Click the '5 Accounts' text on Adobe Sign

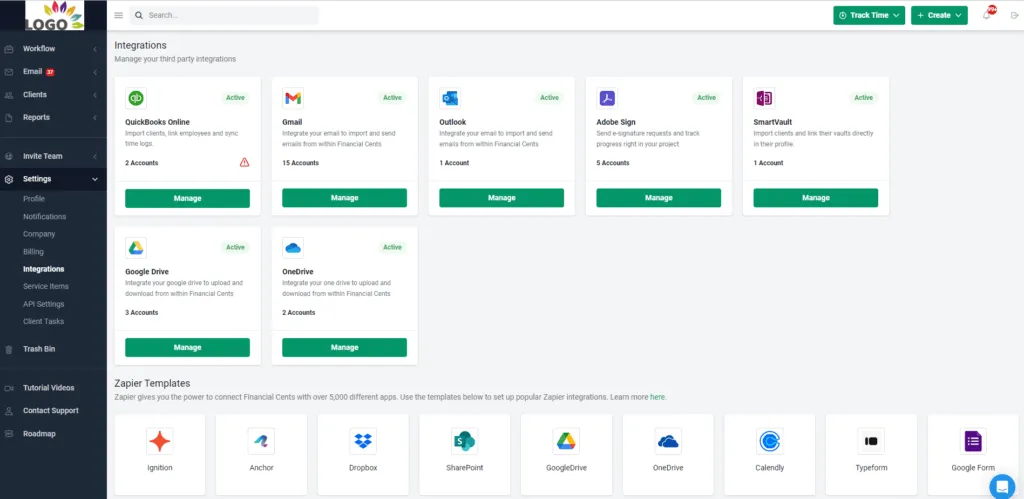(613, 163)
